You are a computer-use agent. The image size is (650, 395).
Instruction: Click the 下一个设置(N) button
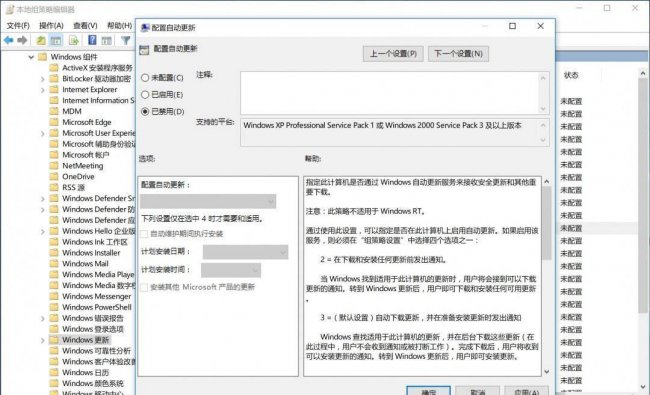[x=458, y=54]
